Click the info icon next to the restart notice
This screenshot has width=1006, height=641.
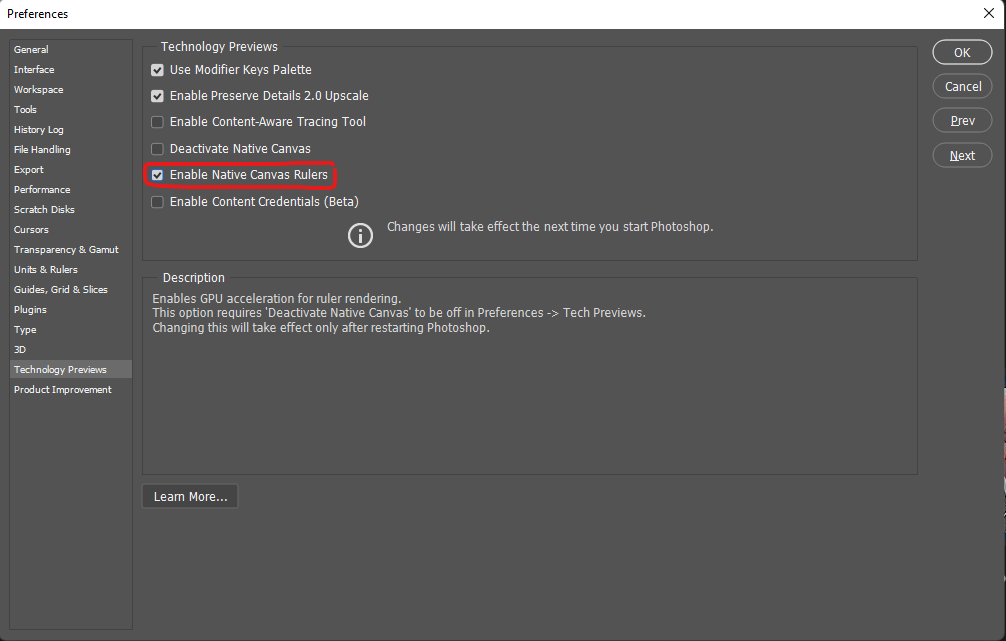[x=360, y=235]
